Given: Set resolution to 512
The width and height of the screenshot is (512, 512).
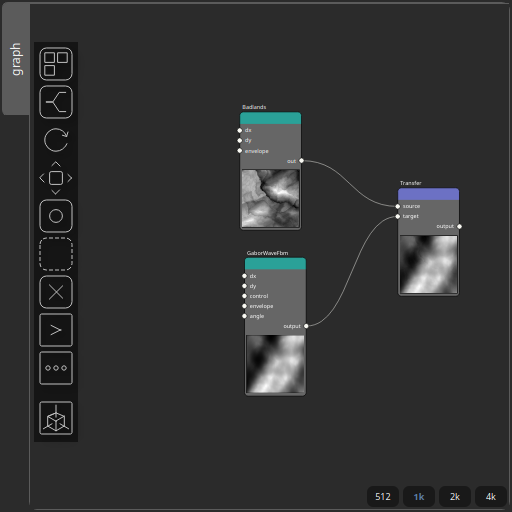Looking at the screenshot, I should (383, 497).
